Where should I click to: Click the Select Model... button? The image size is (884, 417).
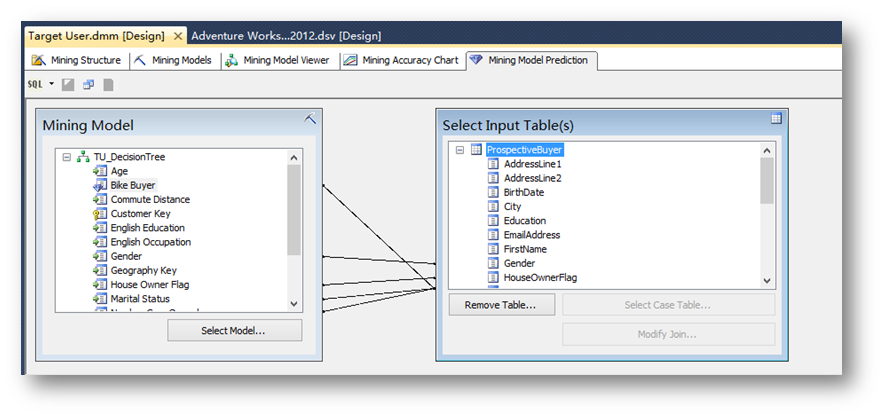coord(235,331)
